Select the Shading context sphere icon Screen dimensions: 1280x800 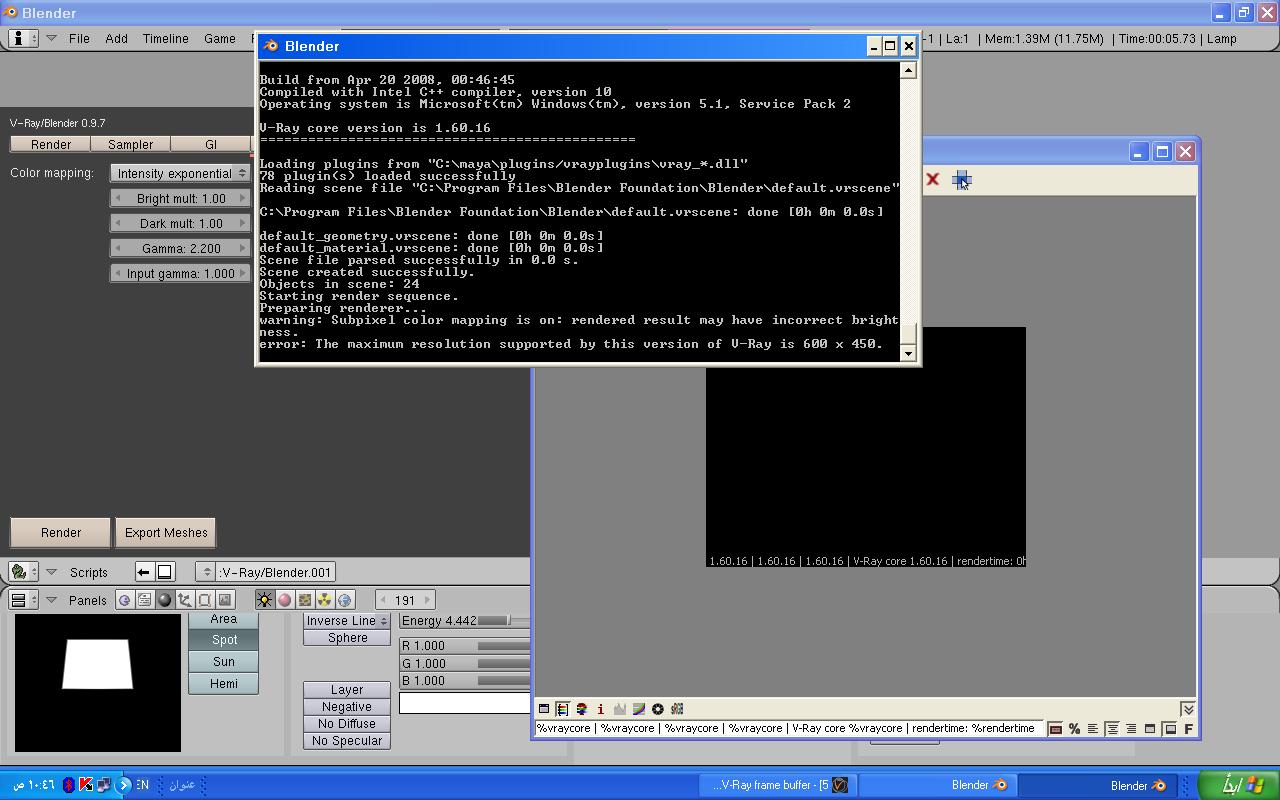164,600
